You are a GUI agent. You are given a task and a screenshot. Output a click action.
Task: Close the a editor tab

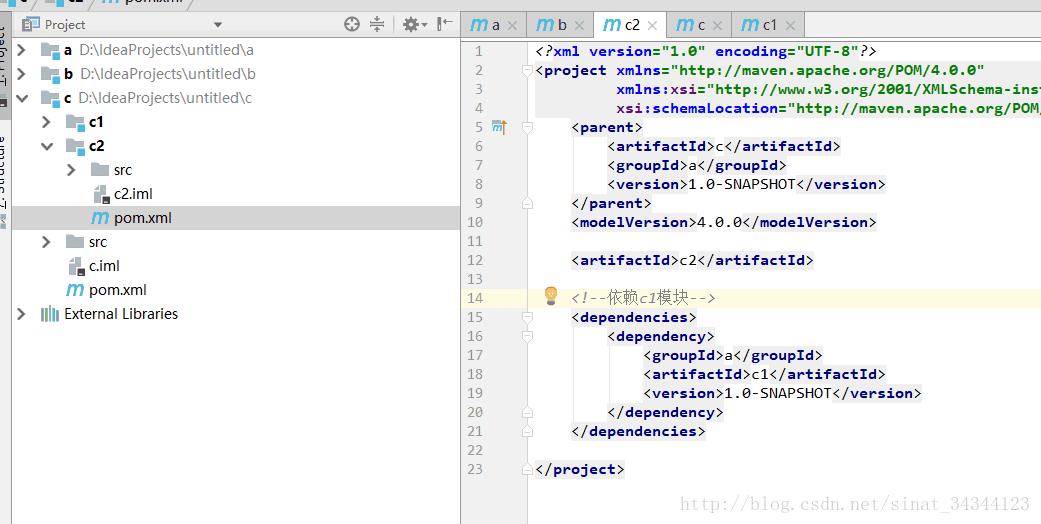click(x=513, y=26)
